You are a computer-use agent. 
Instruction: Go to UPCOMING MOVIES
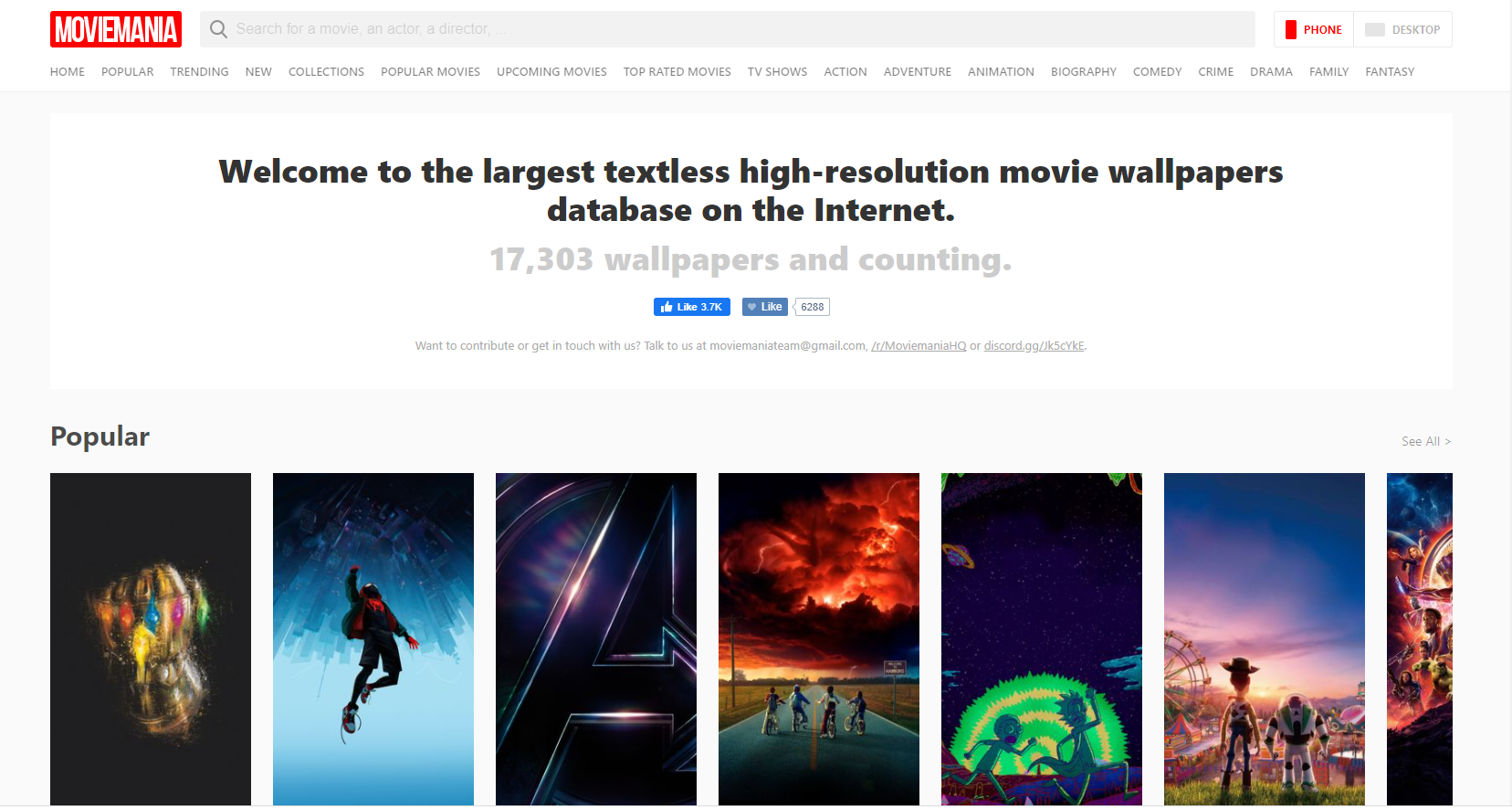click(x=551, y=71)
